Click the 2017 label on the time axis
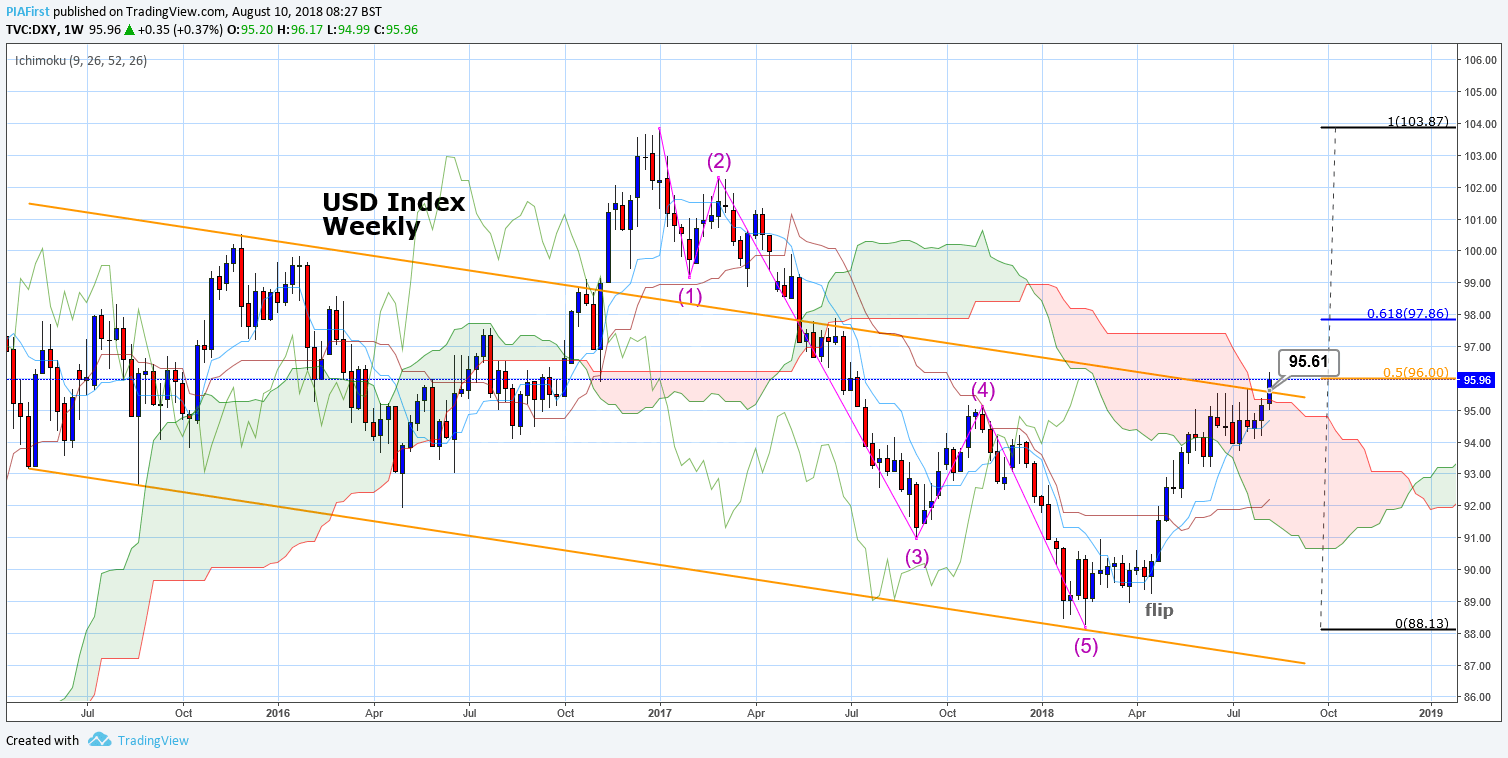The height and width of the screenshot is (758, 1508). coord(660,713)
